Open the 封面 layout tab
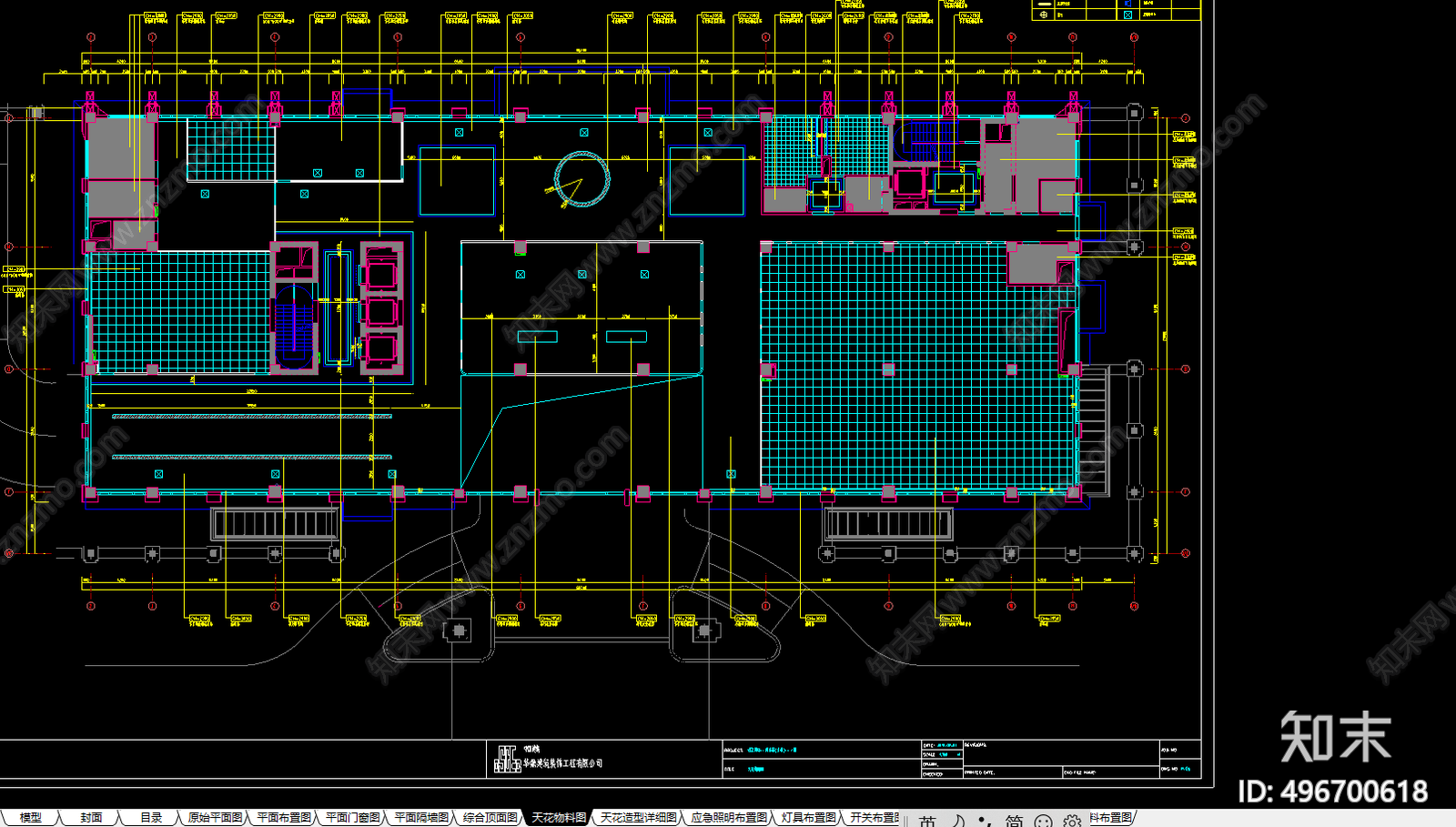The height and width of the screenshot is (827, 1456). (x=91, y=818)
